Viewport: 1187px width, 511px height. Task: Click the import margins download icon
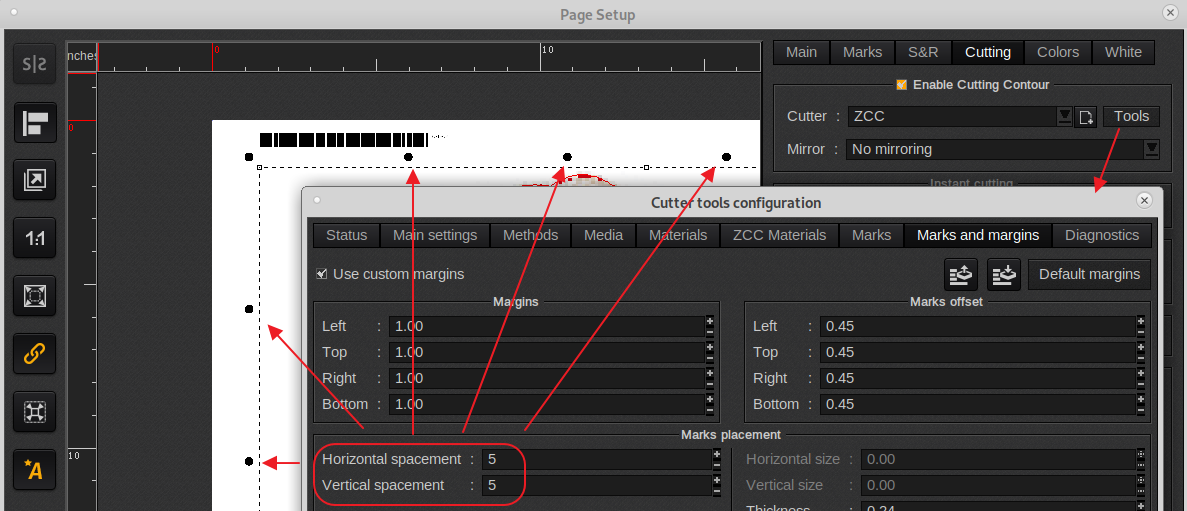(1004, 274)
